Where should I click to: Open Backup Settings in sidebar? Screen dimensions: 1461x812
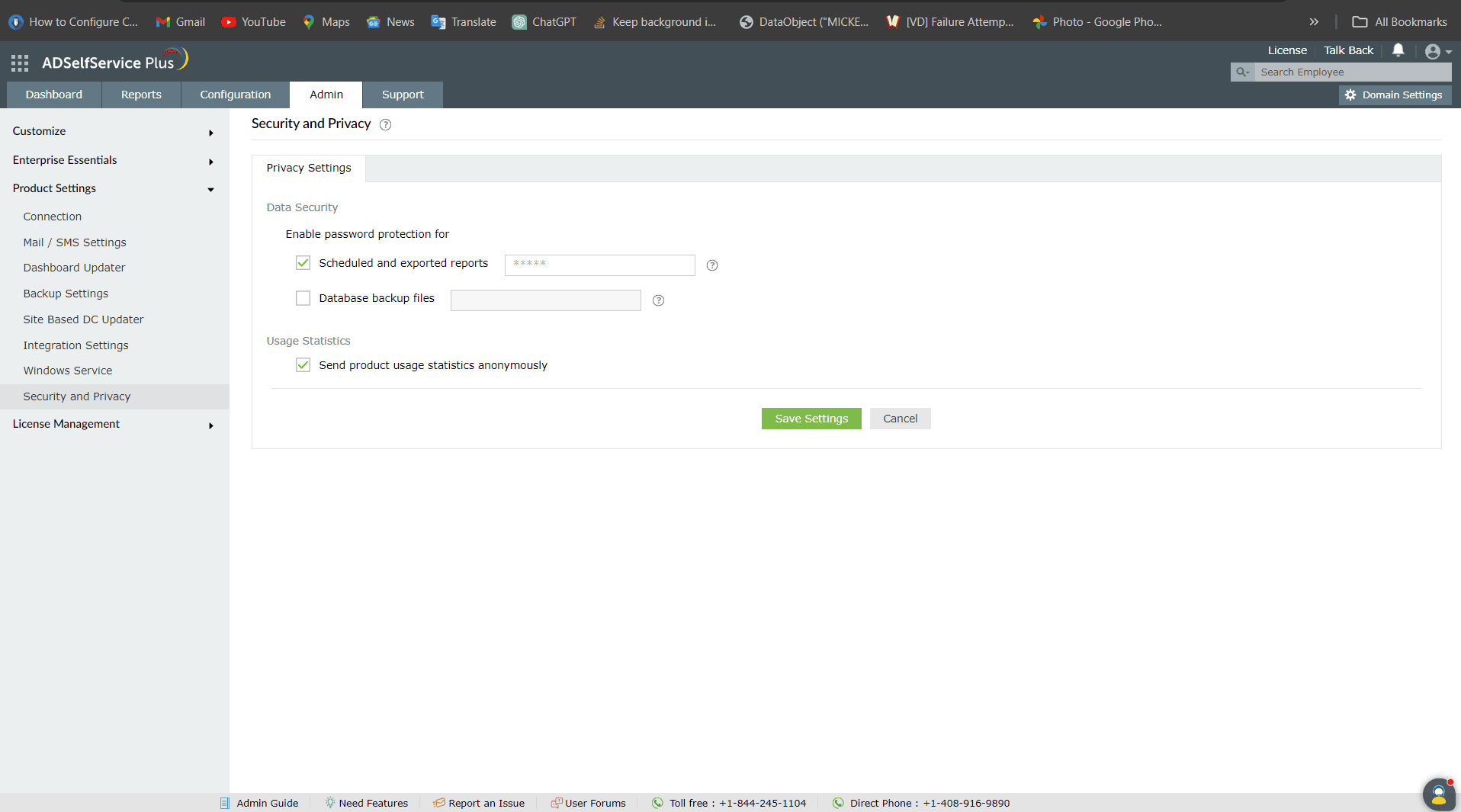click(x=66, y=294)
